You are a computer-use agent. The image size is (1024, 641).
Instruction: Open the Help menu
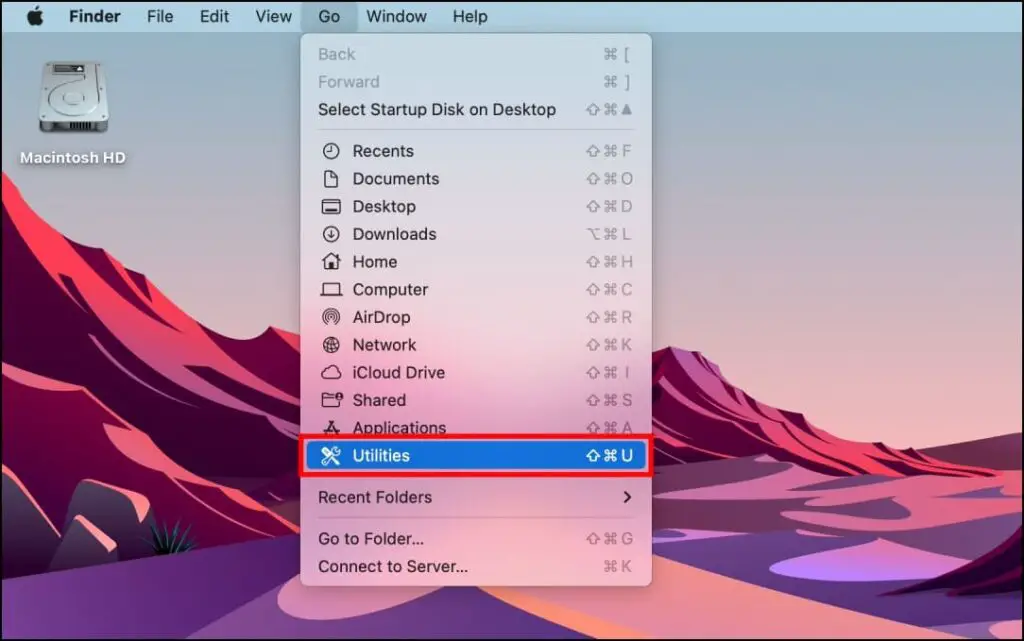(x=470, y=16)
